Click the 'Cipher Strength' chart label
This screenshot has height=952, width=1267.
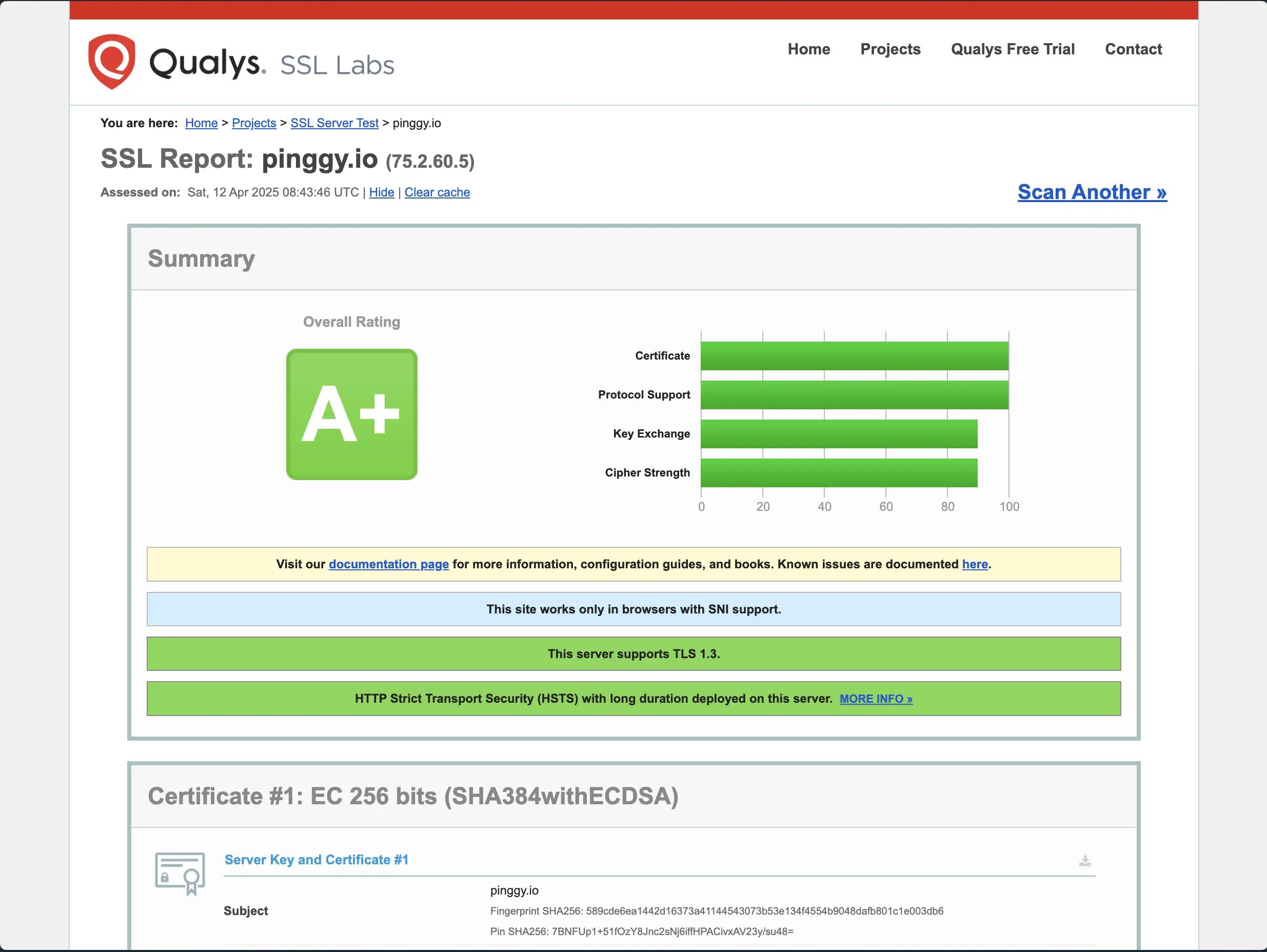647,472
